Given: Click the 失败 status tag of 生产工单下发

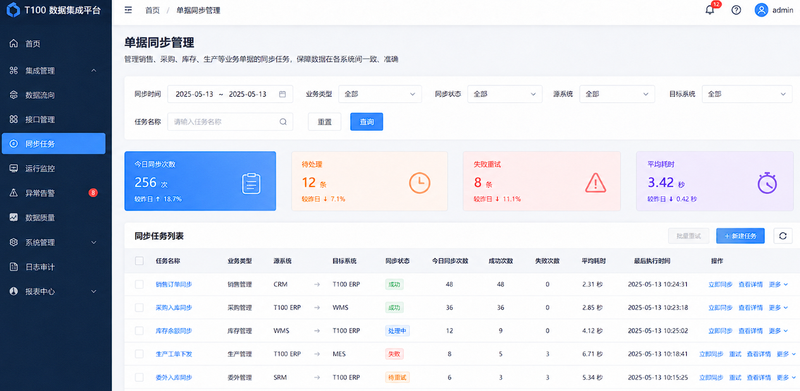Looking at the screenshot, I should click(394, 354).
